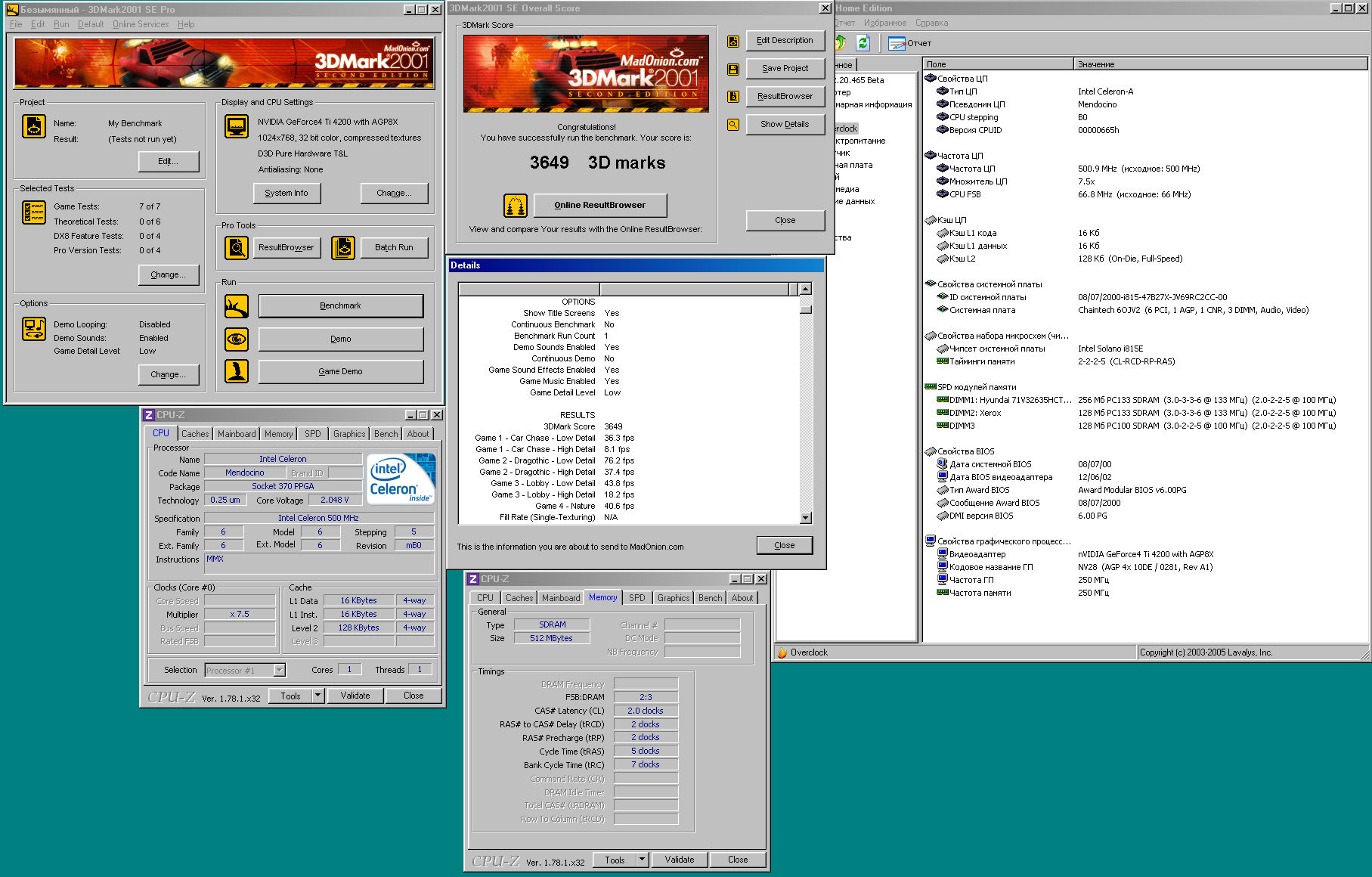Click the icon beside Edit Description

pos(733,42)
